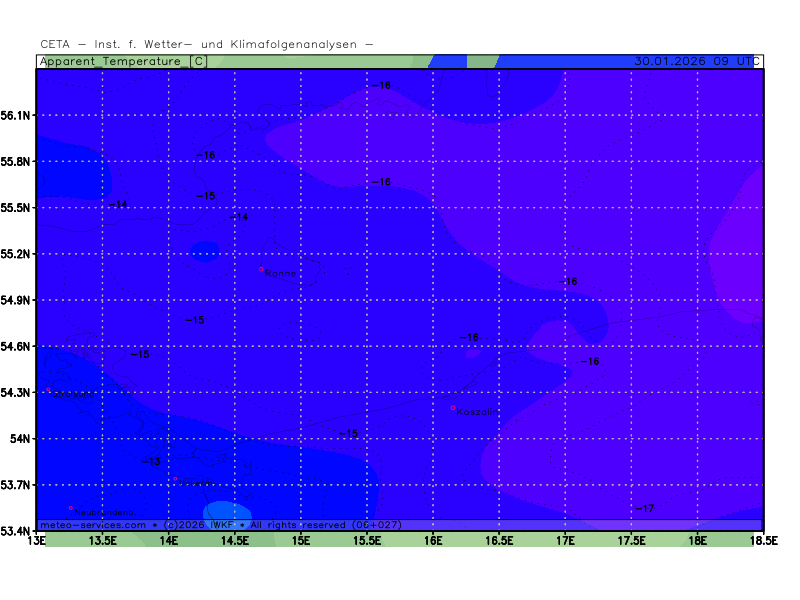Click the 15E longitude axis label
This screenshot has width=800, height=600.
[301, 541]
